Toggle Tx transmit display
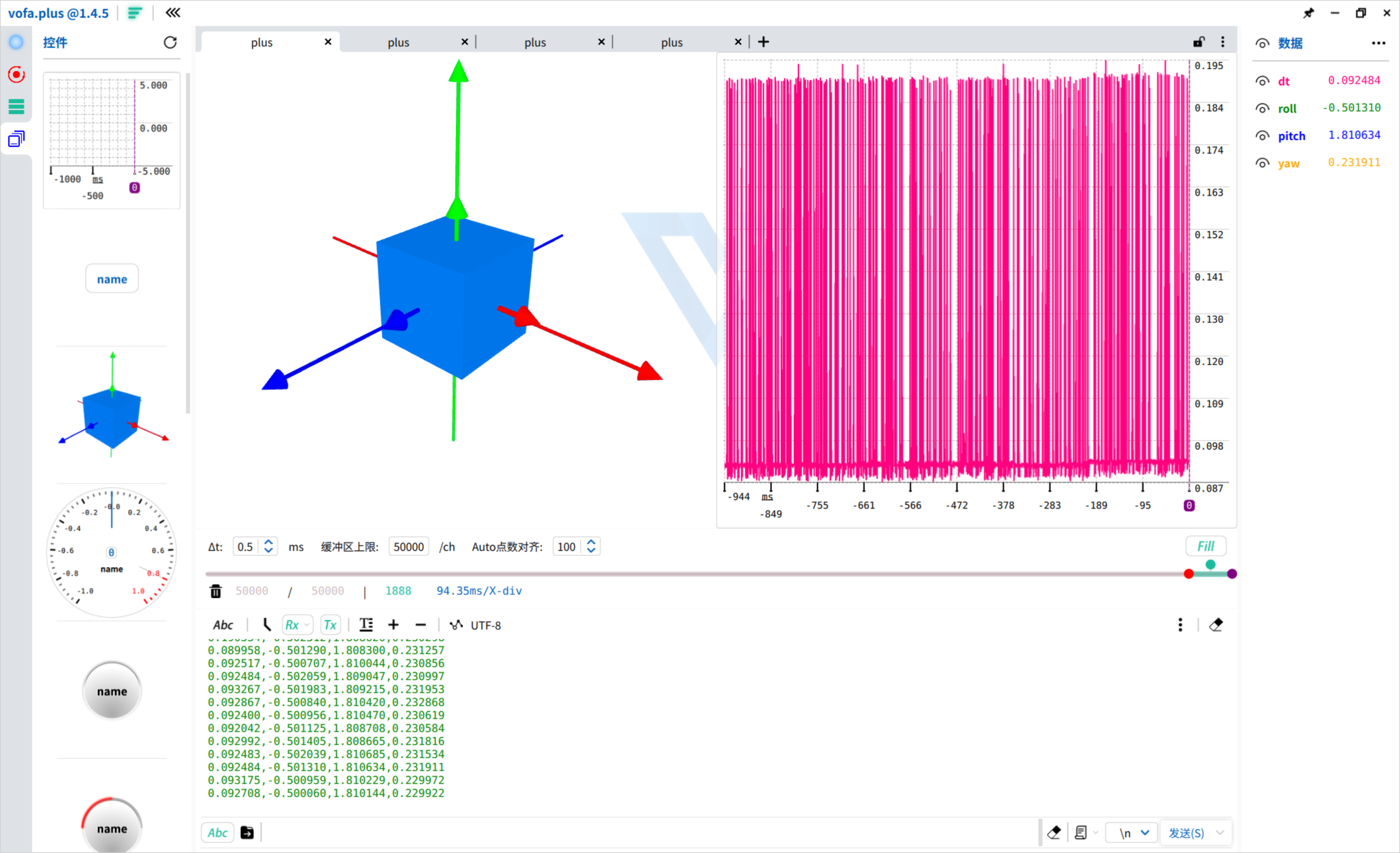Viewport: 1400px width, 853px height. pyautogui.click(x=330, y=625)
